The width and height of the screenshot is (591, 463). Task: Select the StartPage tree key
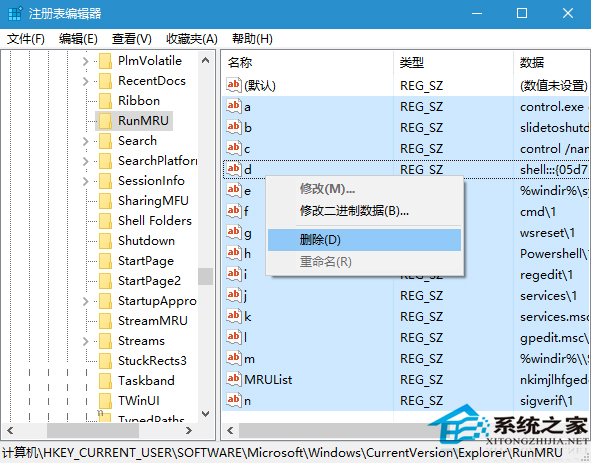coord(146,261)
